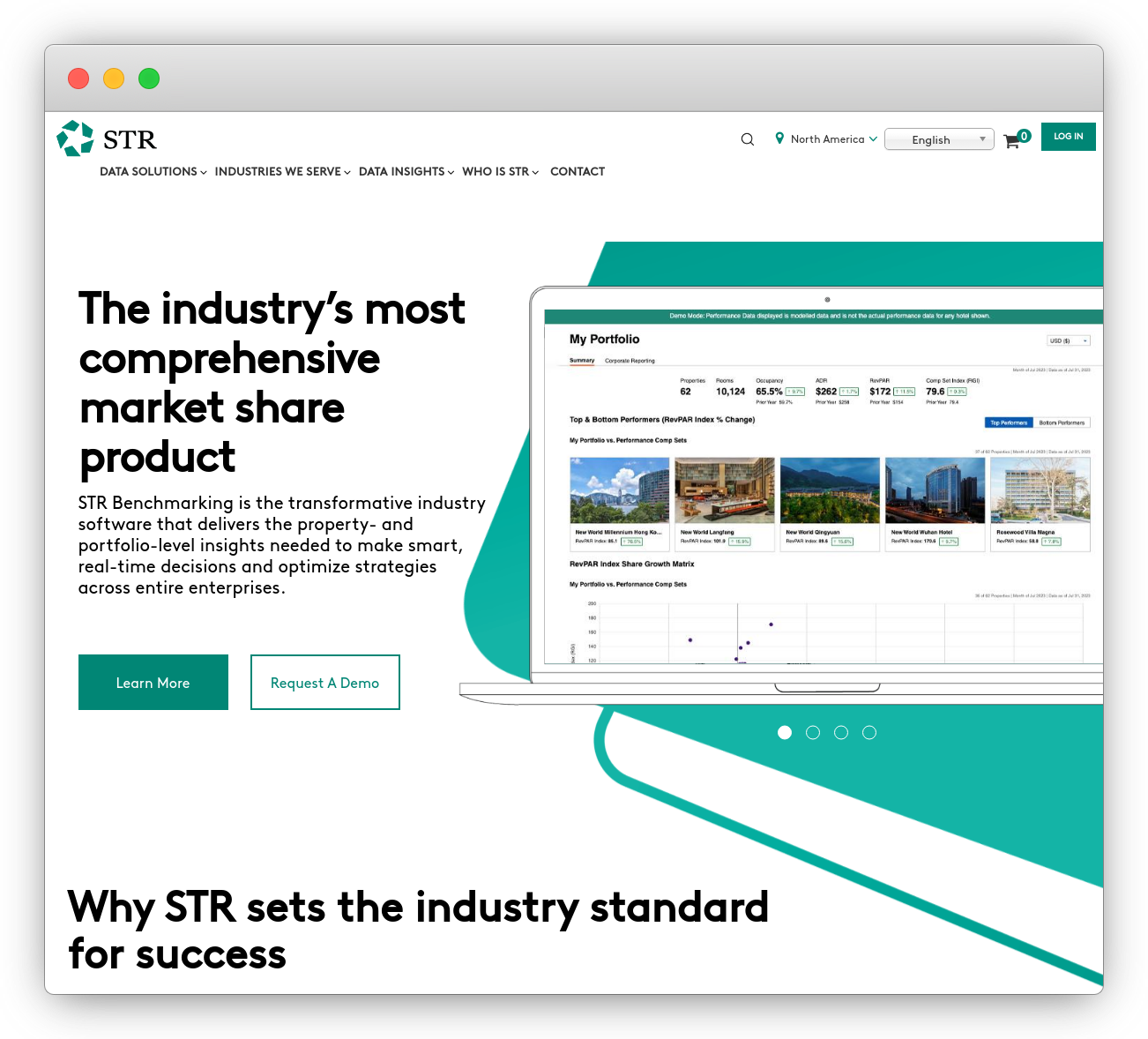
Task: Click Top Performers toggle in the dashboard
Action: pos(1009,422)
